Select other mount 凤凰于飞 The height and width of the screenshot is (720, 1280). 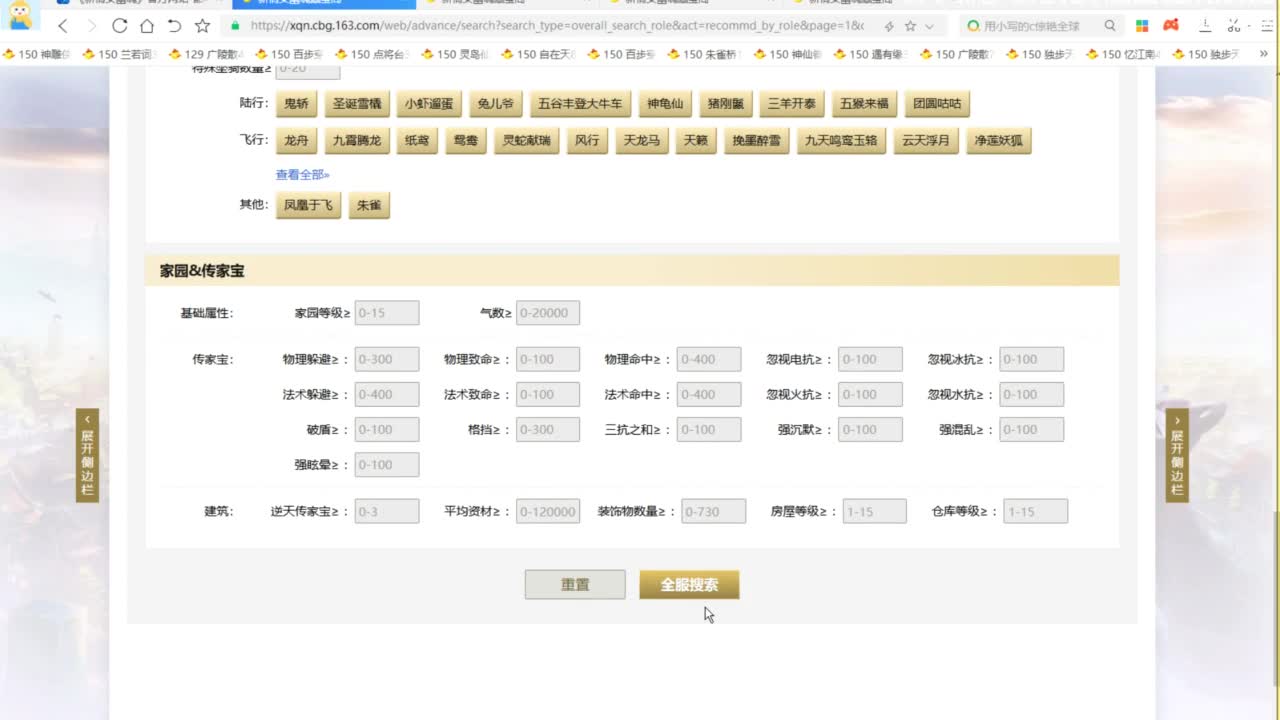coord(308,206)
